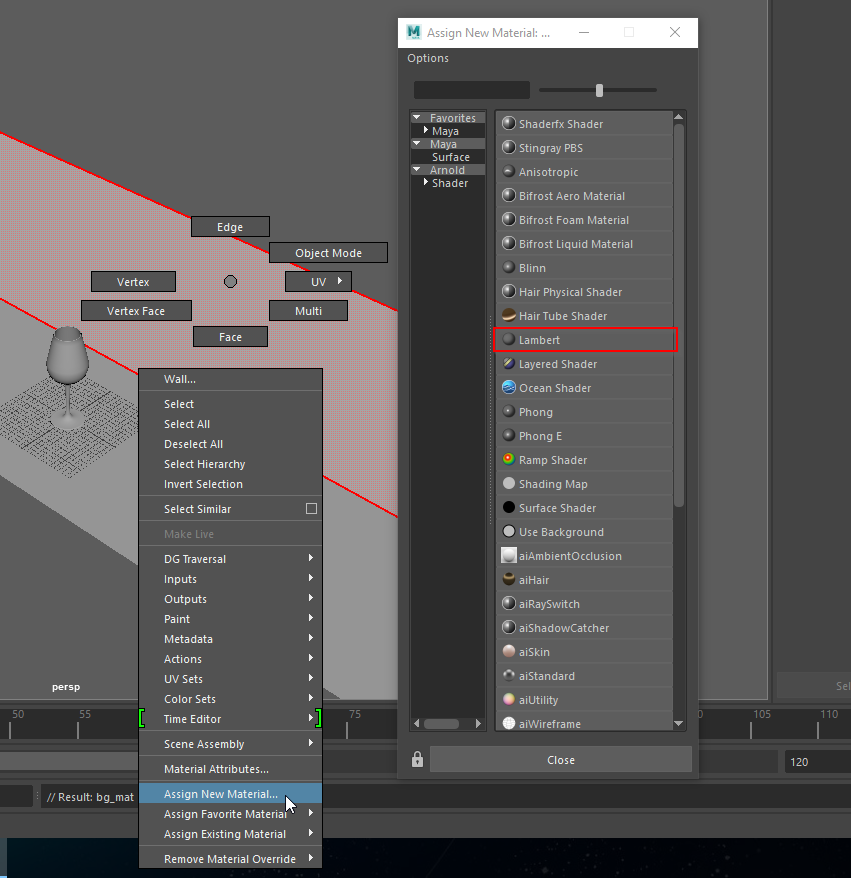Screen dimensions: 851x878
Task: Choose Deselect All from menu
Action: (230, 444)
